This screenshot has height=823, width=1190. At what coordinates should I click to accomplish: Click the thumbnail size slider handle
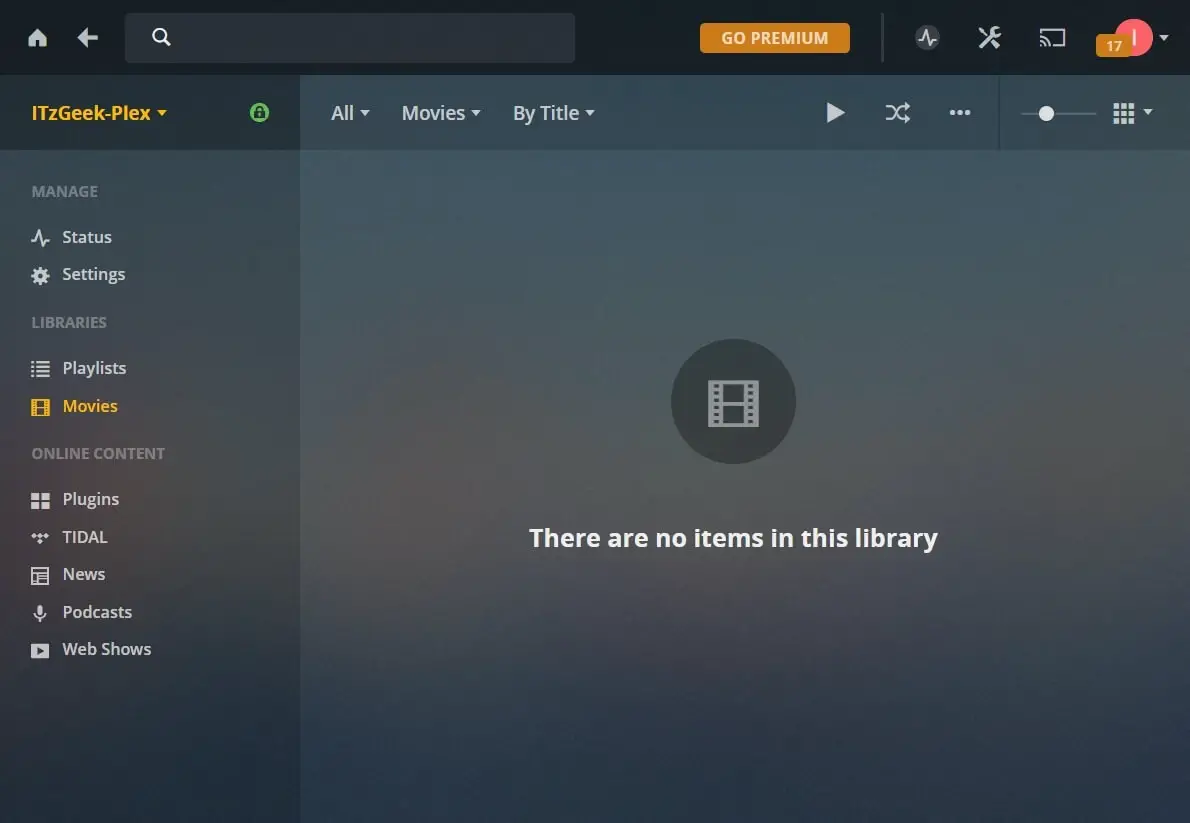tap(1046, 113)
